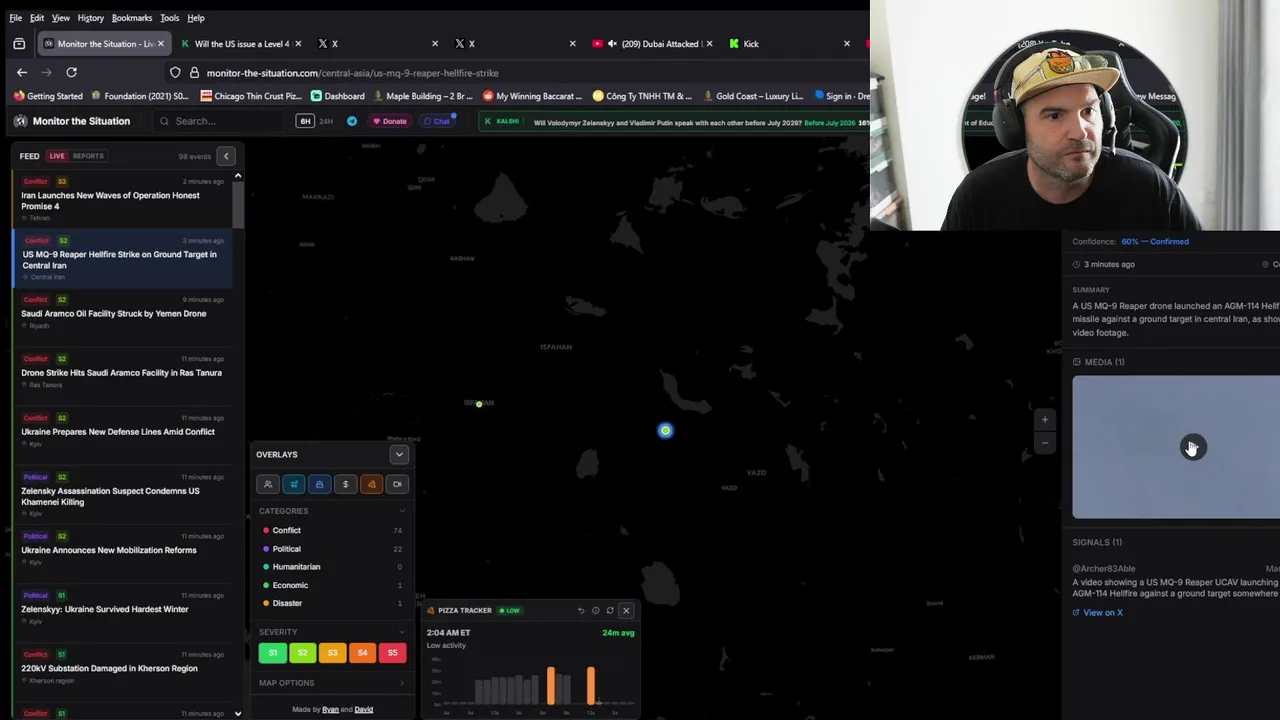
Task: Play the media video in the details panel
Action: (1192, 447)
